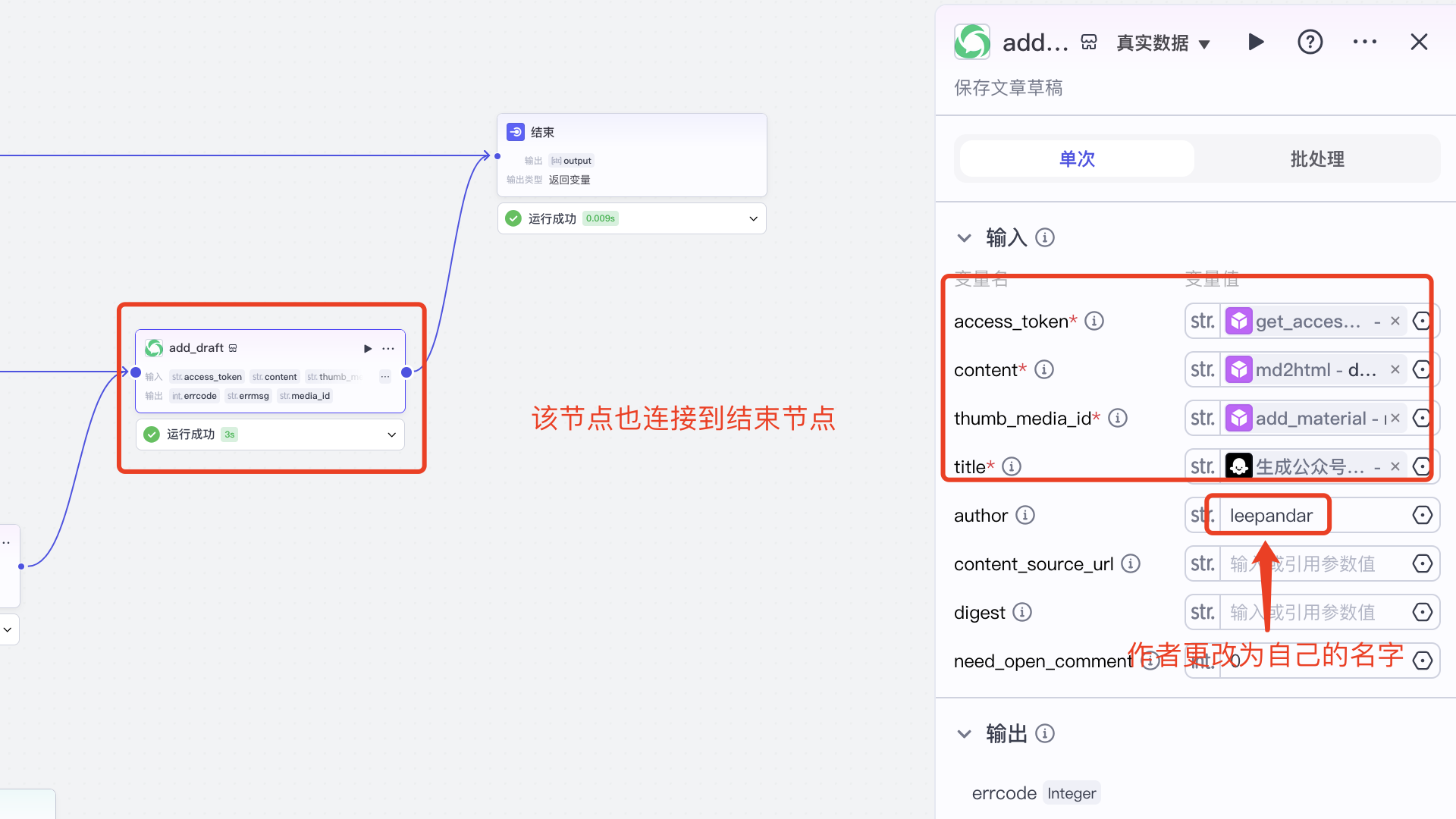
Task: Collapse the 输出 section
Action: tap(964, 733)
